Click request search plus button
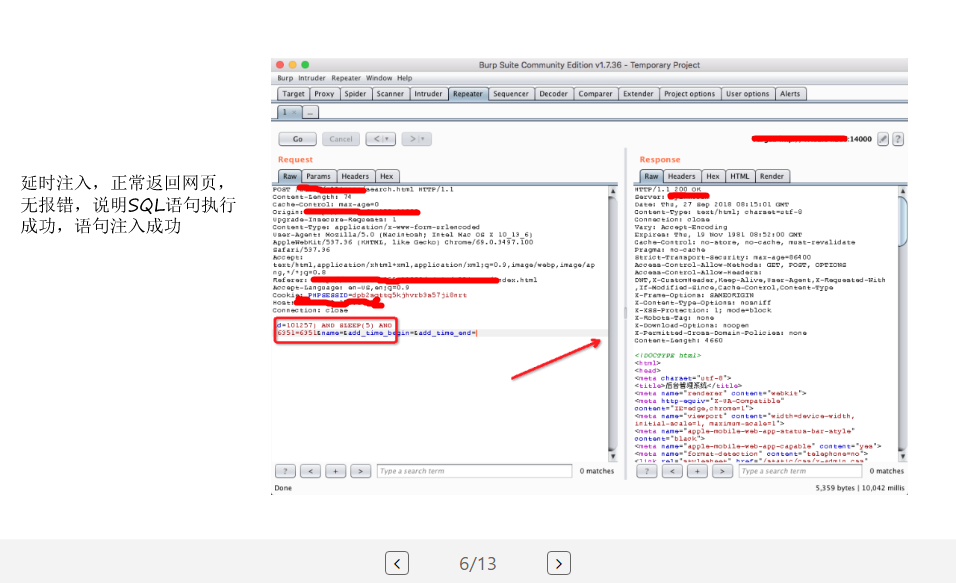The image size is (956, 583). click(x=335, y=471)
